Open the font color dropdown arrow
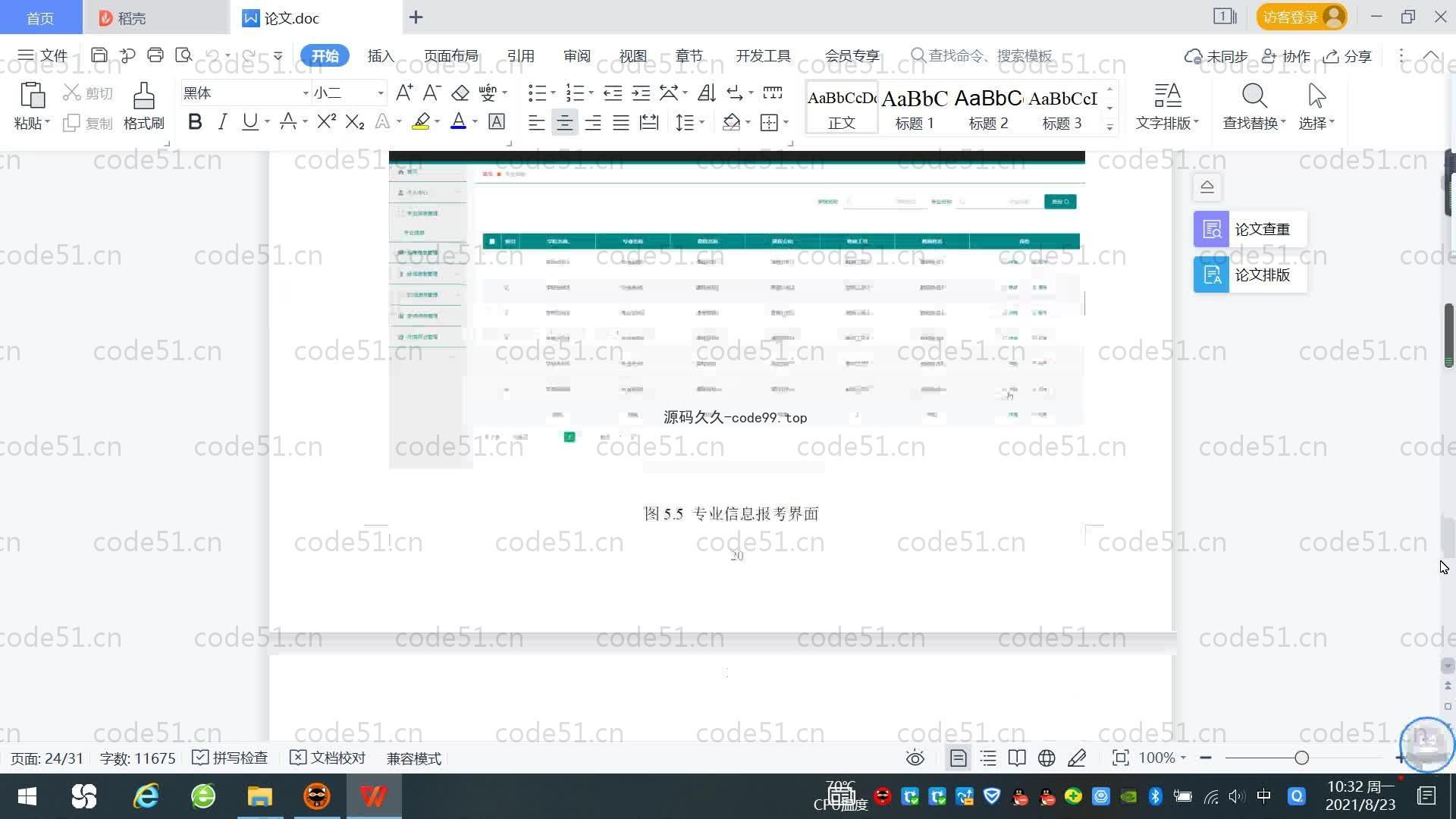 (x=475, y=122)
